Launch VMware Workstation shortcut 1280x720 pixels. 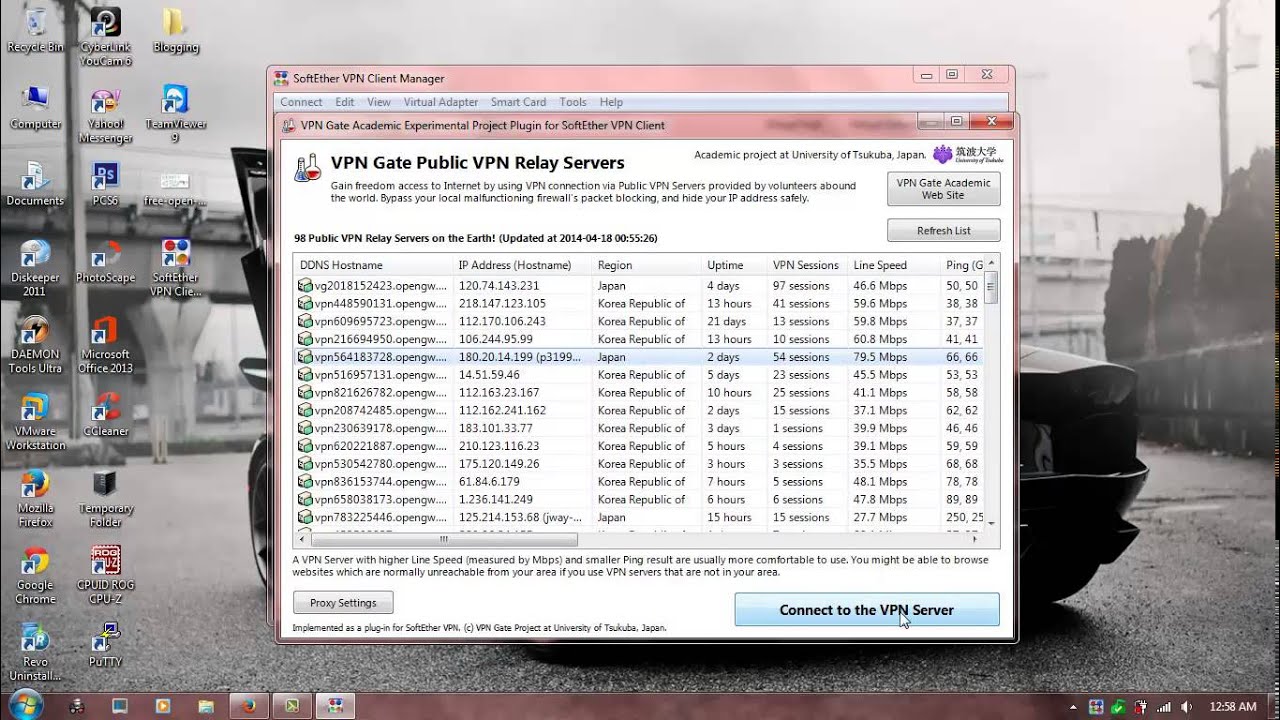(x=35, y=421)
